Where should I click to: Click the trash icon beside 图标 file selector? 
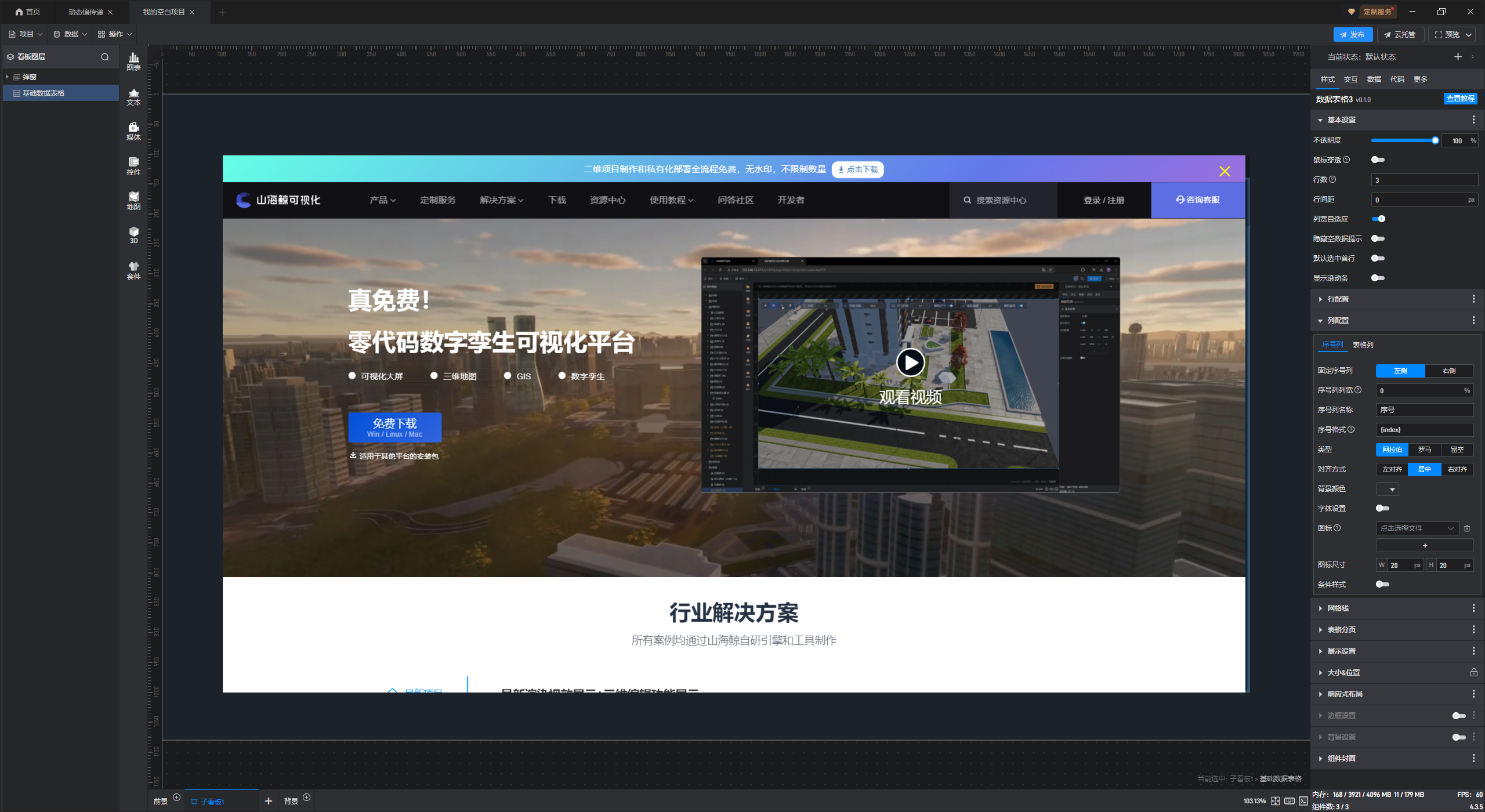click(1467, 528)
